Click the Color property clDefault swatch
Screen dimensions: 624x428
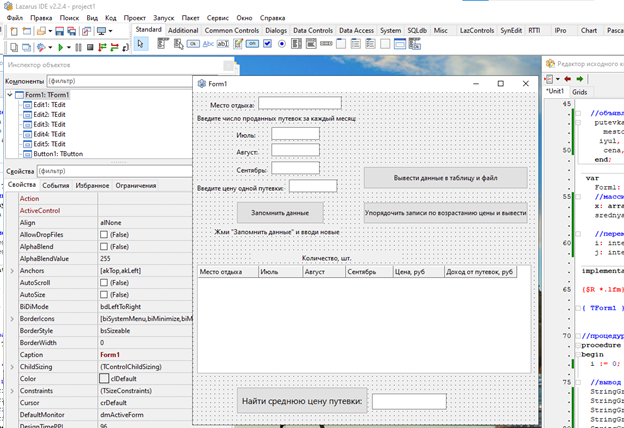(104, 378)
